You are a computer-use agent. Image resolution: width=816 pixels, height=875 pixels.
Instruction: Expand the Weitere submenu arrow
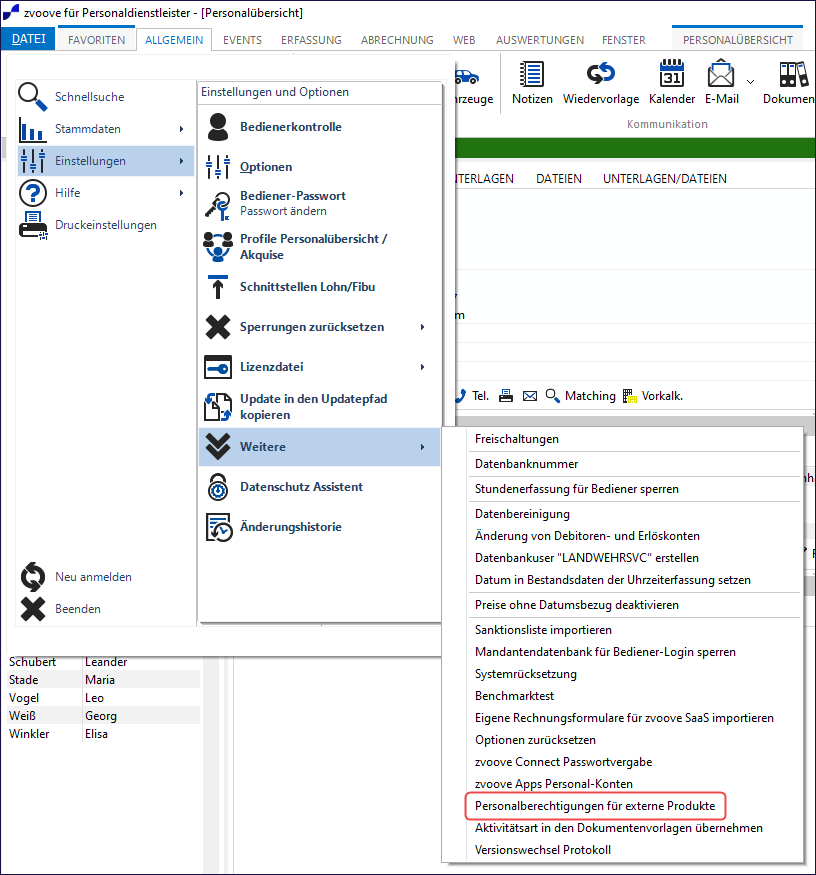pyautogui.click(x=423, y=447)
